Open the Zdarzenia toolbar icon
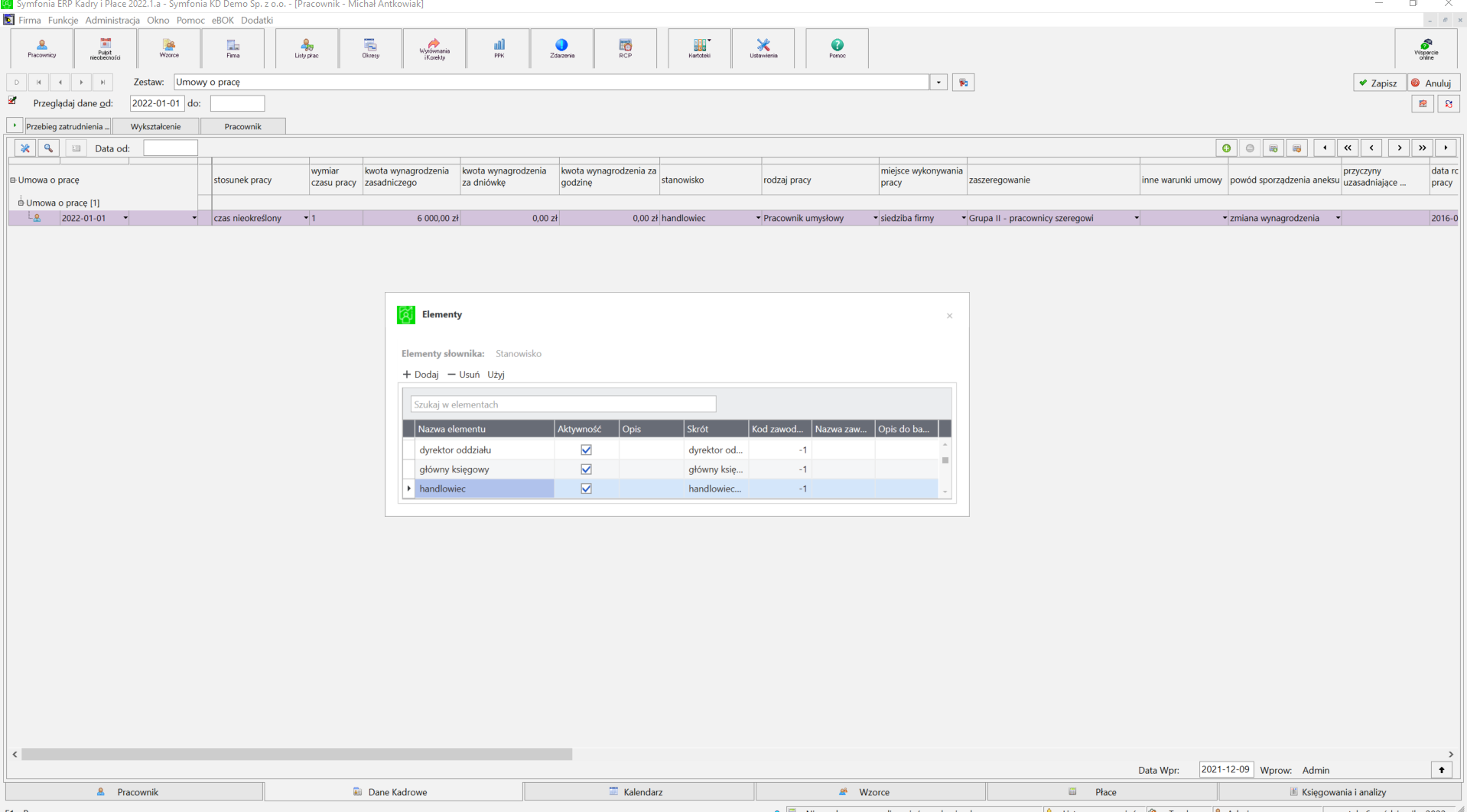 (562, 48)
